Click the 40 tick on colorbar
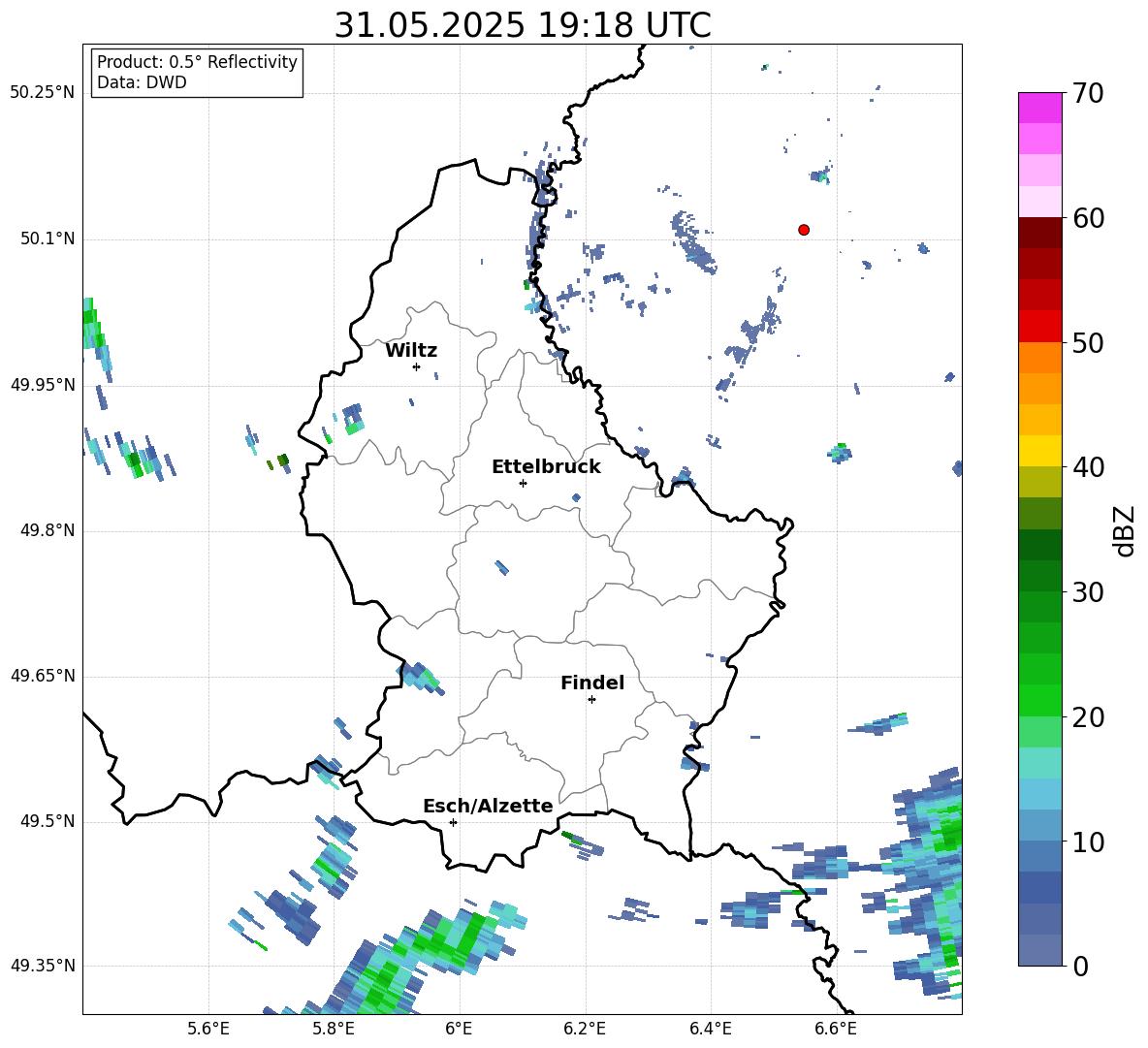1148x1048 pixels. click(x=1088, y=467)
